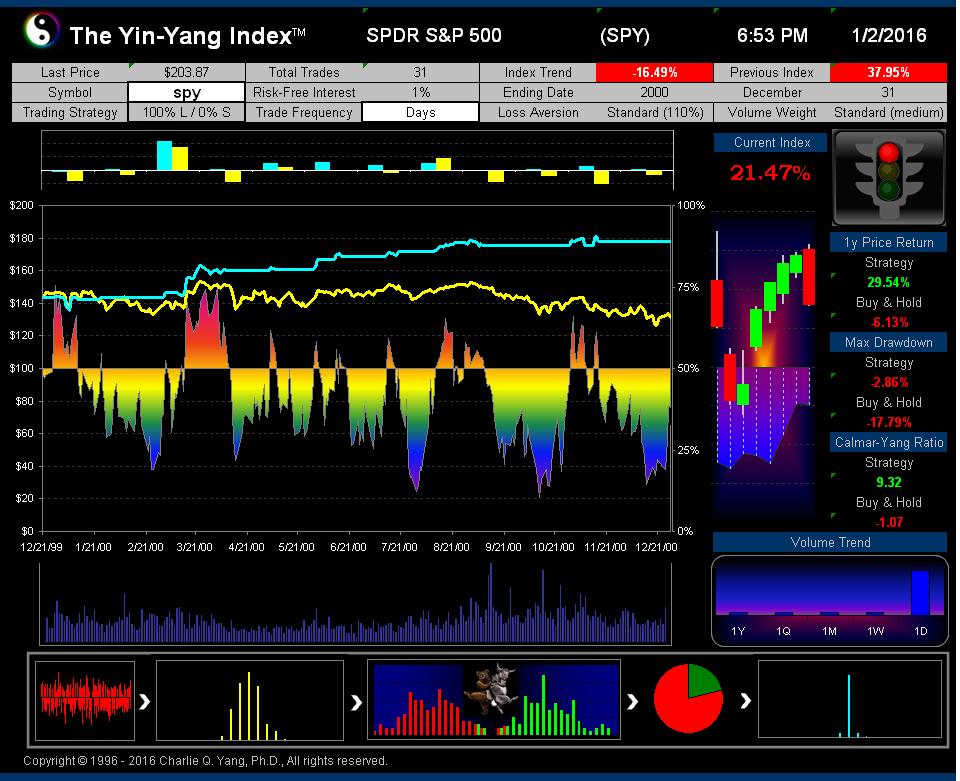
Task: Click the Strategy return value 29.54%
Action: pyautogui.click(x=888, y=282)
